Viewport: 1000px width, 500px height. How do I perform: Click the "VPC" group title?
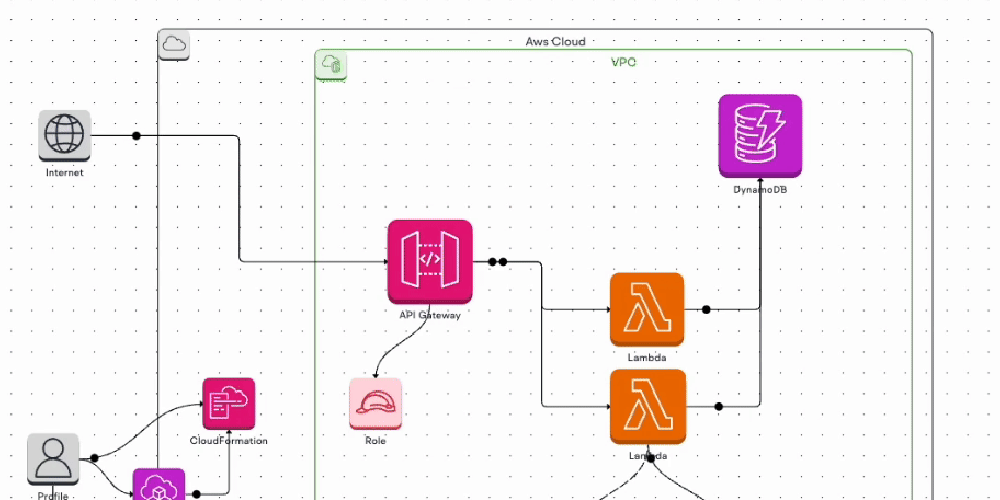pyautogui.click(x=624, y=62)
